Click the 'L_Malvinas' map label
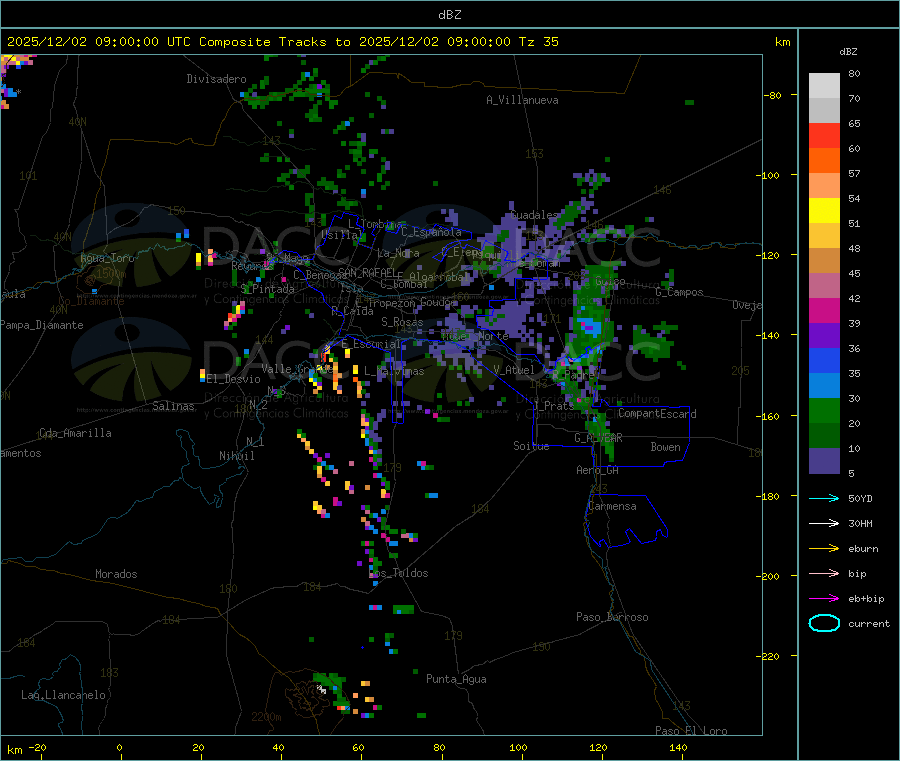 (394, 371)
